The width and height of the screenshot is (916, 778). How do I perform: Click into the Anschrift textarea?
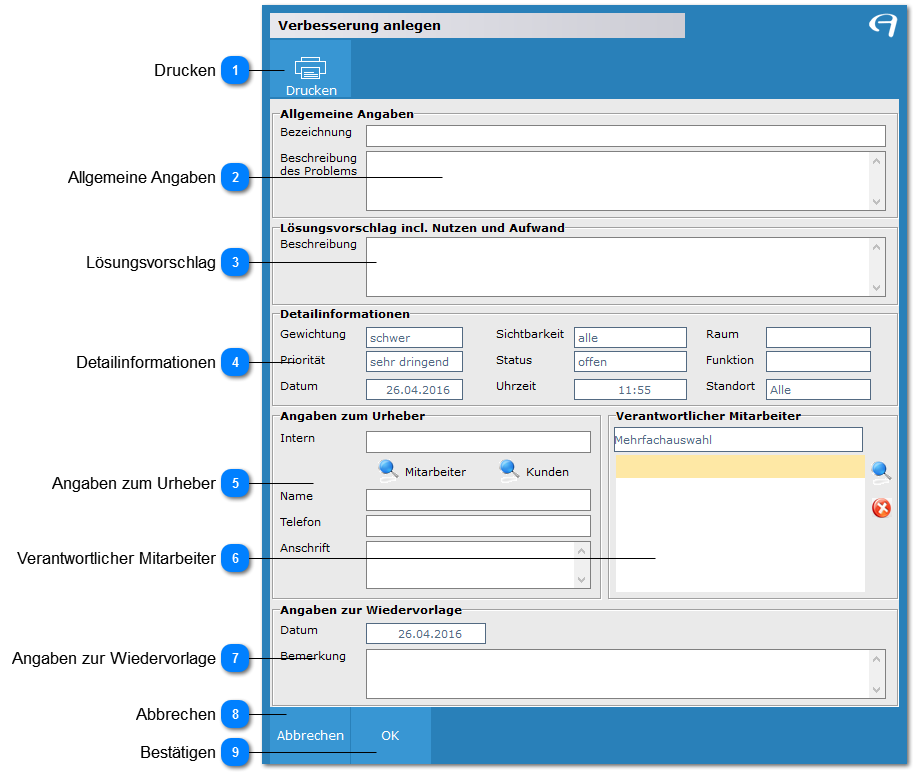click(x=478, y=565)
